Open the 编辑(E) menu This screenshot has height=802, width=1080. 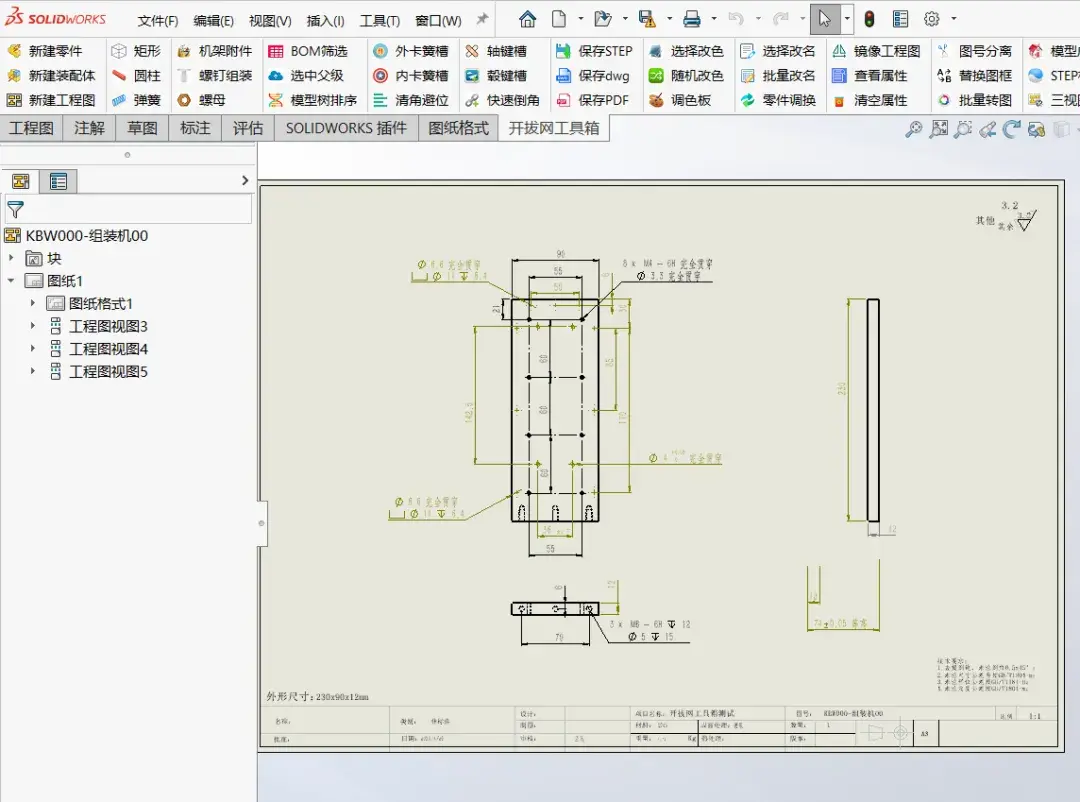[x=214, y=21]
